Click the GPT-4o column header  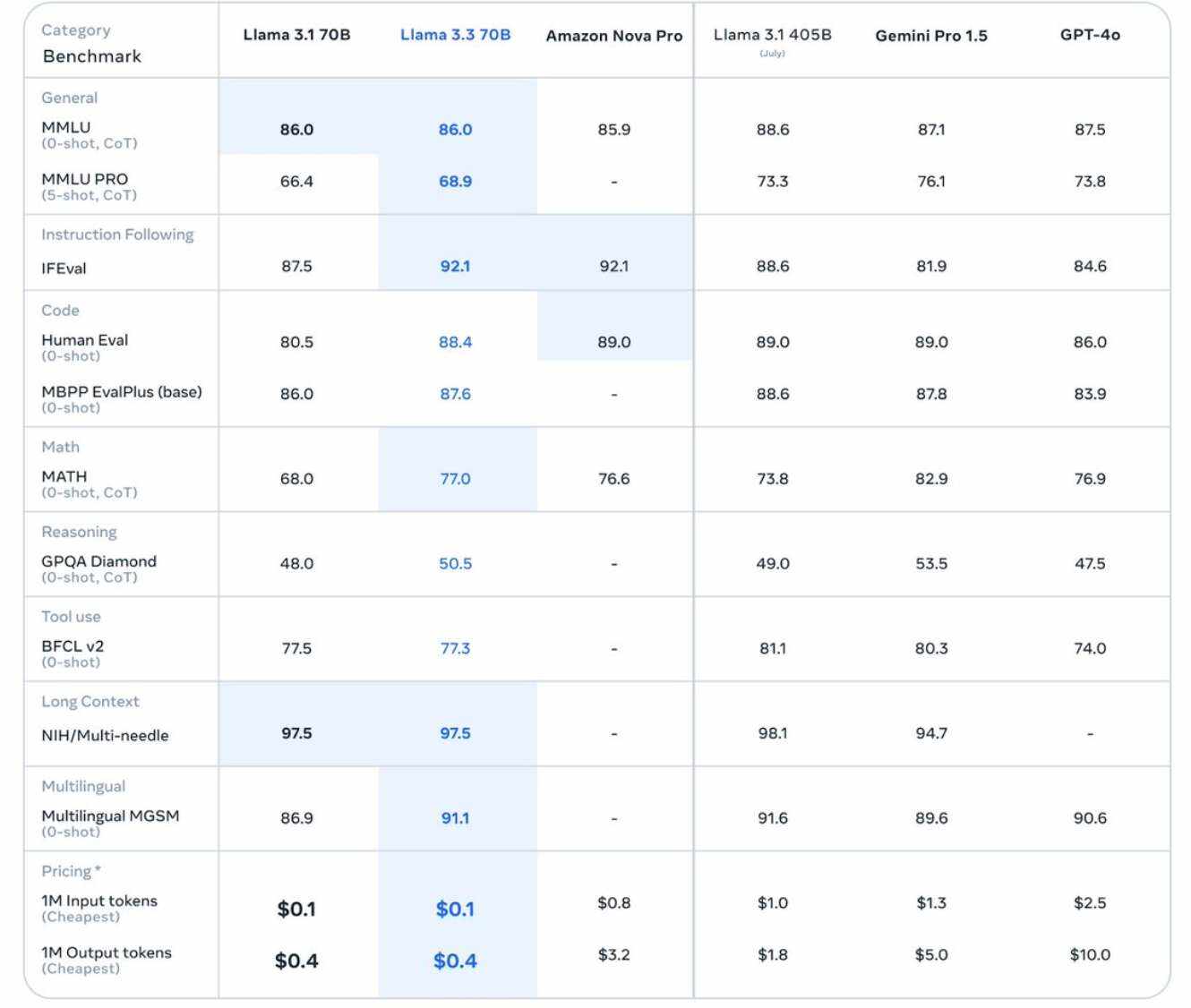(1089, 35)
